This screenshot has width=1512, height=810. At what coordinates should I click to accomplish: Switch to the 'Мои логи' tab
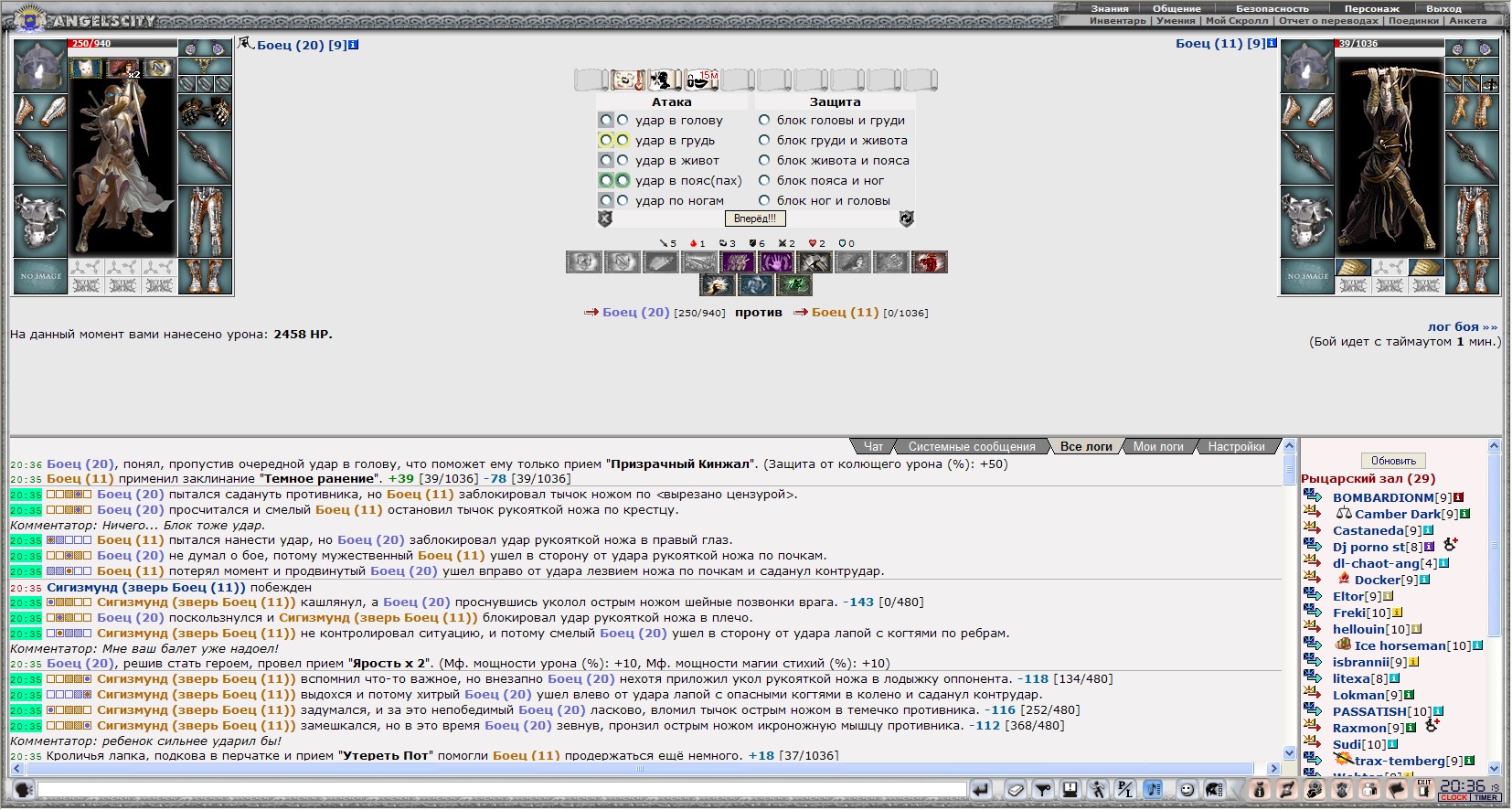coord(1158,446)
